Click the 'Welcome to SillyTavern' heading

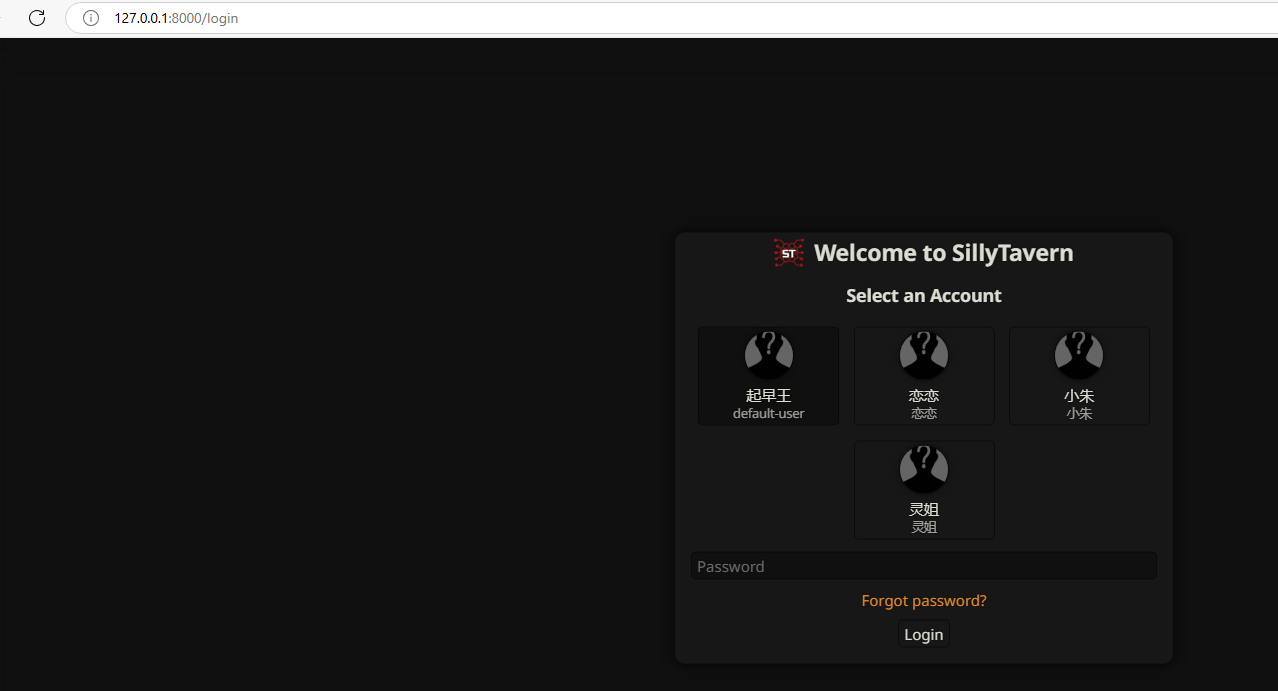coord(944,253)
